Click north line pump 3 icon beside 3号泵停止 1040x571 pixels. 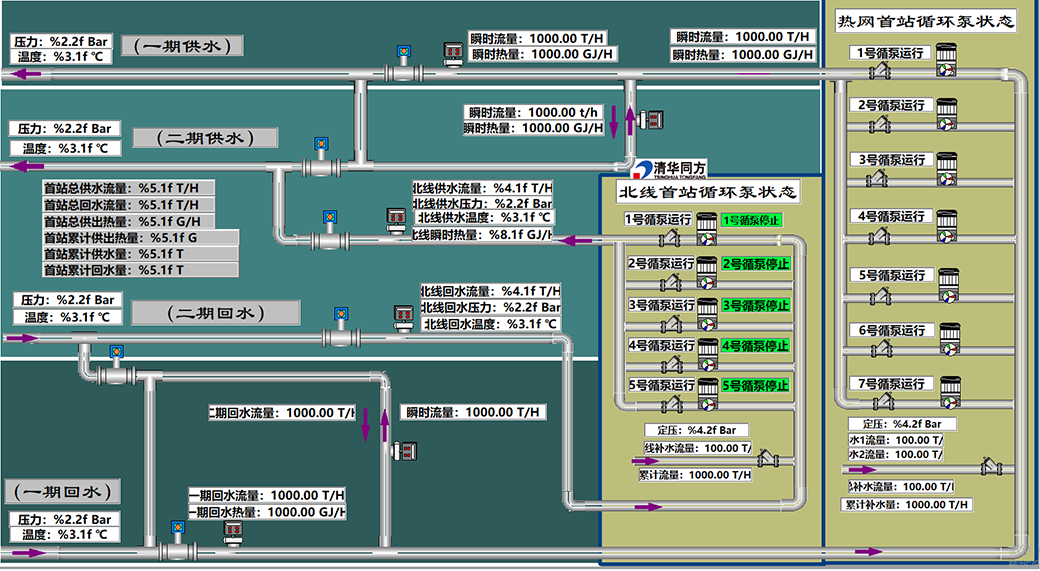tap(706, 314)
